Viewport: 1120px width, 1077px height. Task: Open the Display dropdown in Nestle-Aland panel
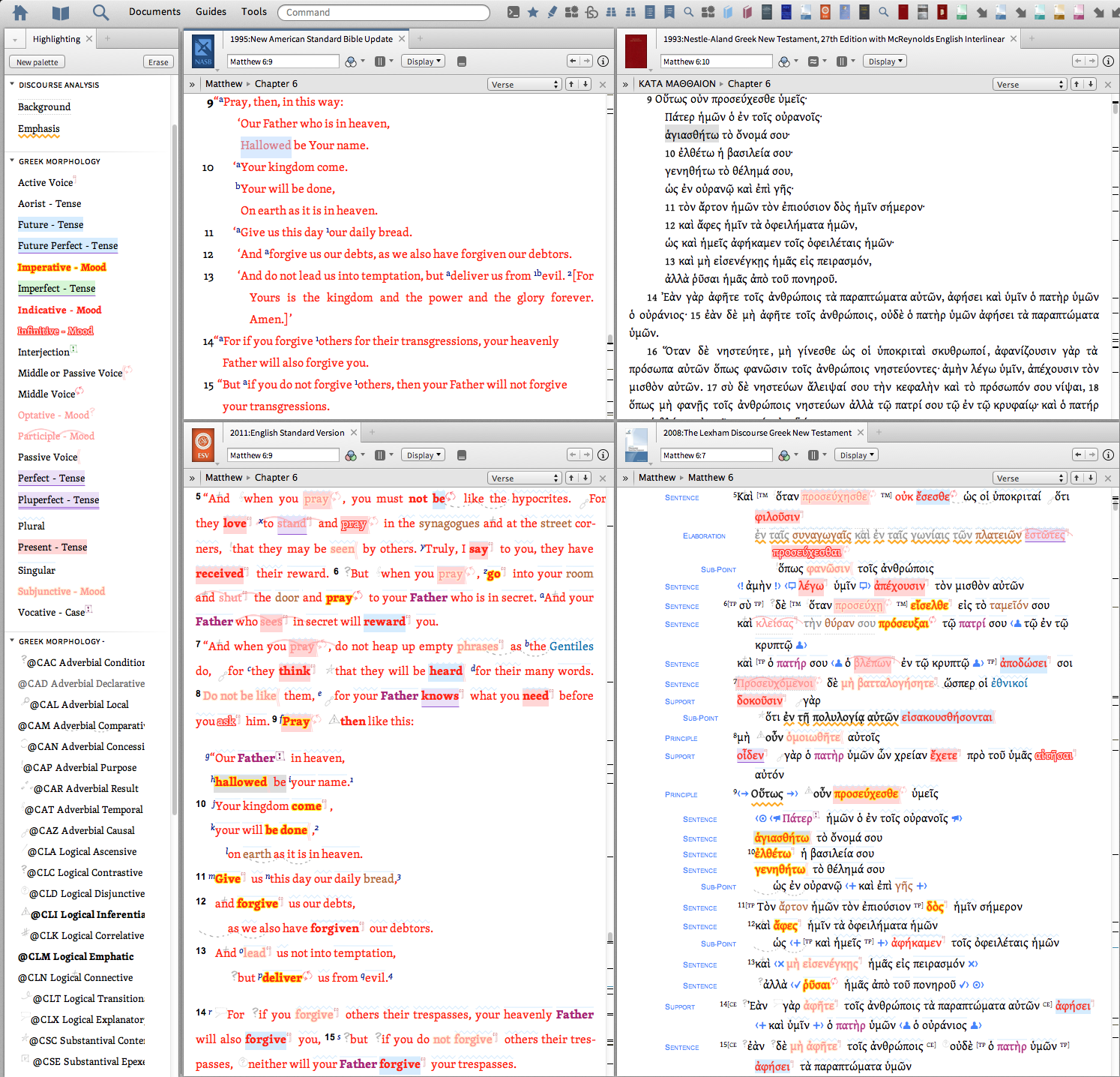885,61
